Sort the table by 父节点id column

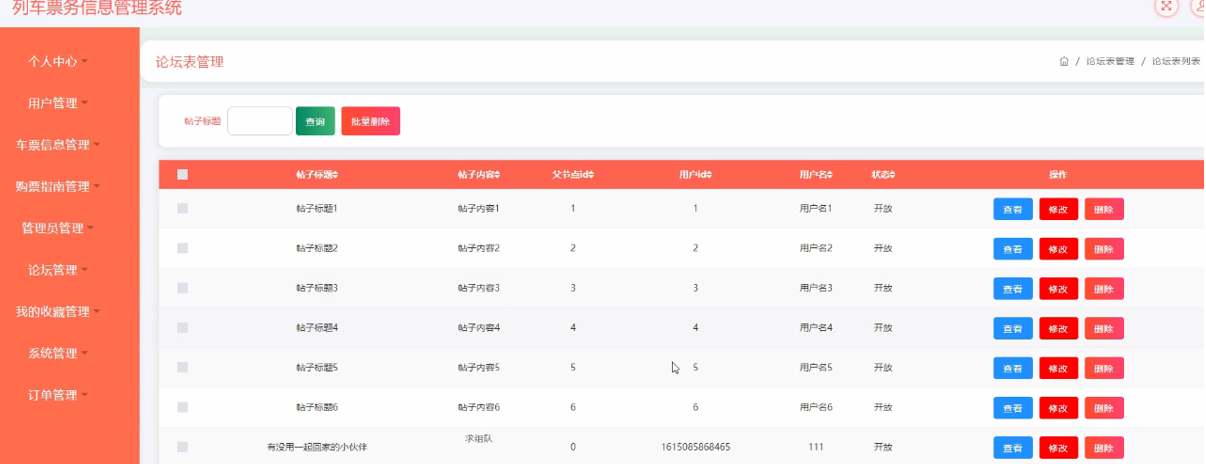click(x=573, y=175)
